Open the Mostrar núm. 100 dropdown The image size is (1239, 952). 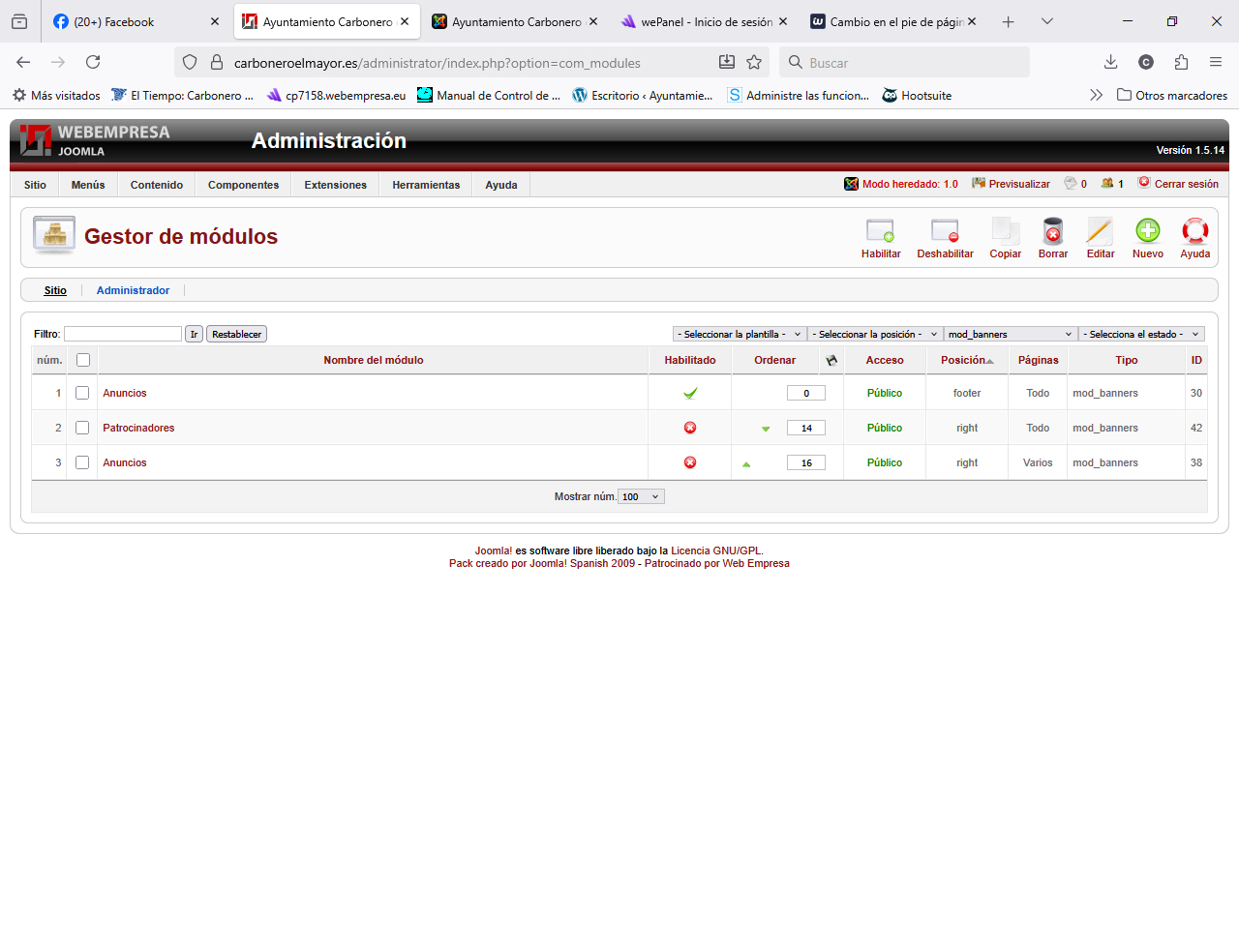641,496
